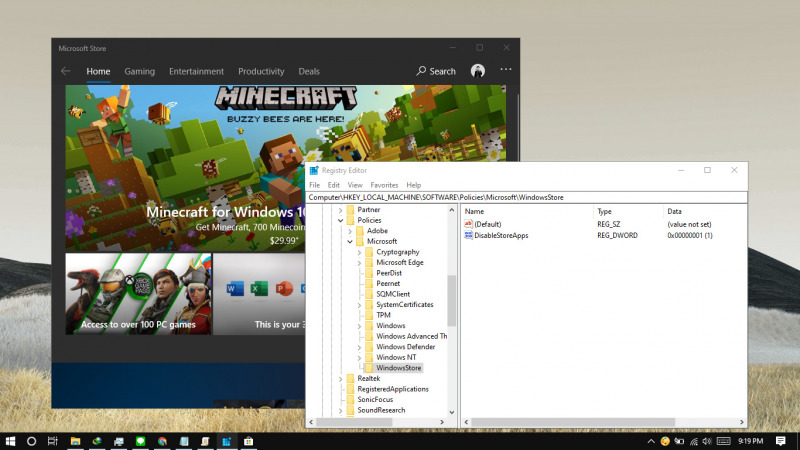
Task: Switch to the Store Entertainment tab
Action: [196, 71]
